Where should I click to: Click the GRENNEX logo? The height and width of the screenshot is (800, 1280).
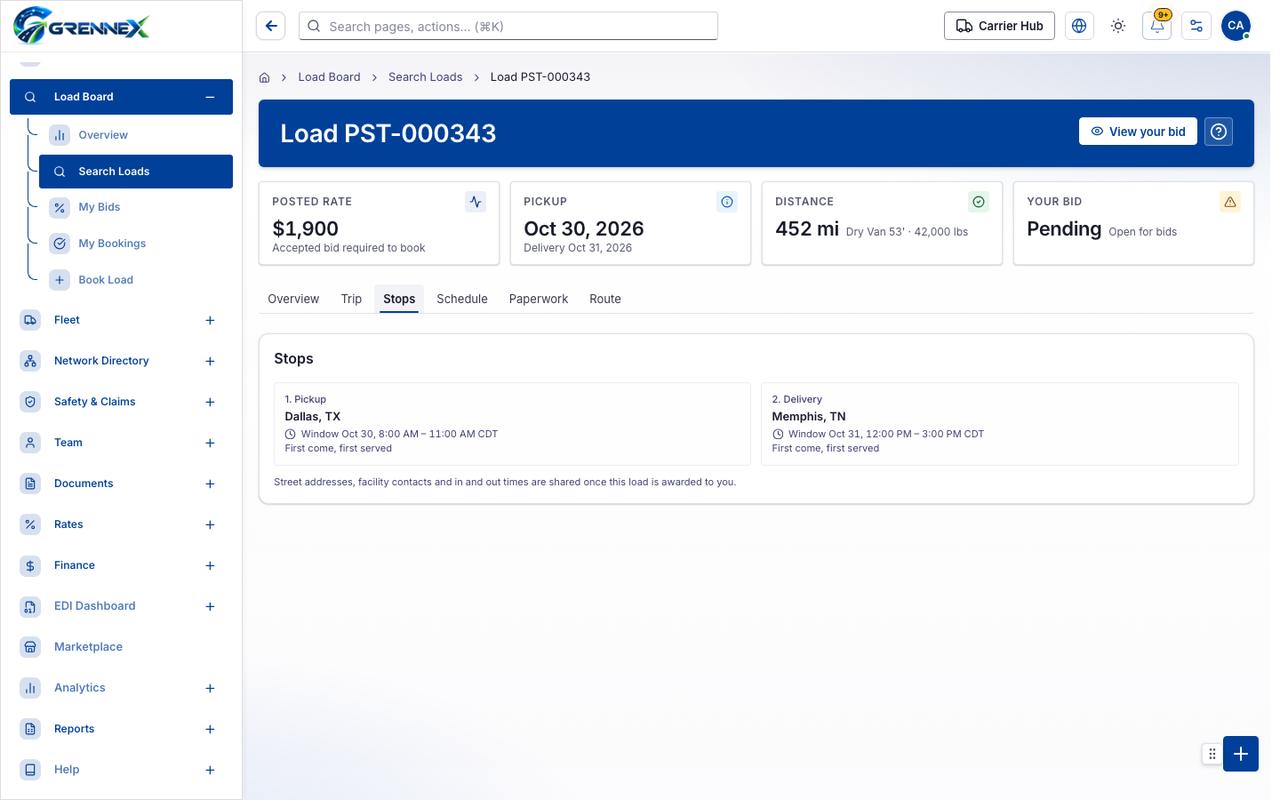(x=82, y=25)
